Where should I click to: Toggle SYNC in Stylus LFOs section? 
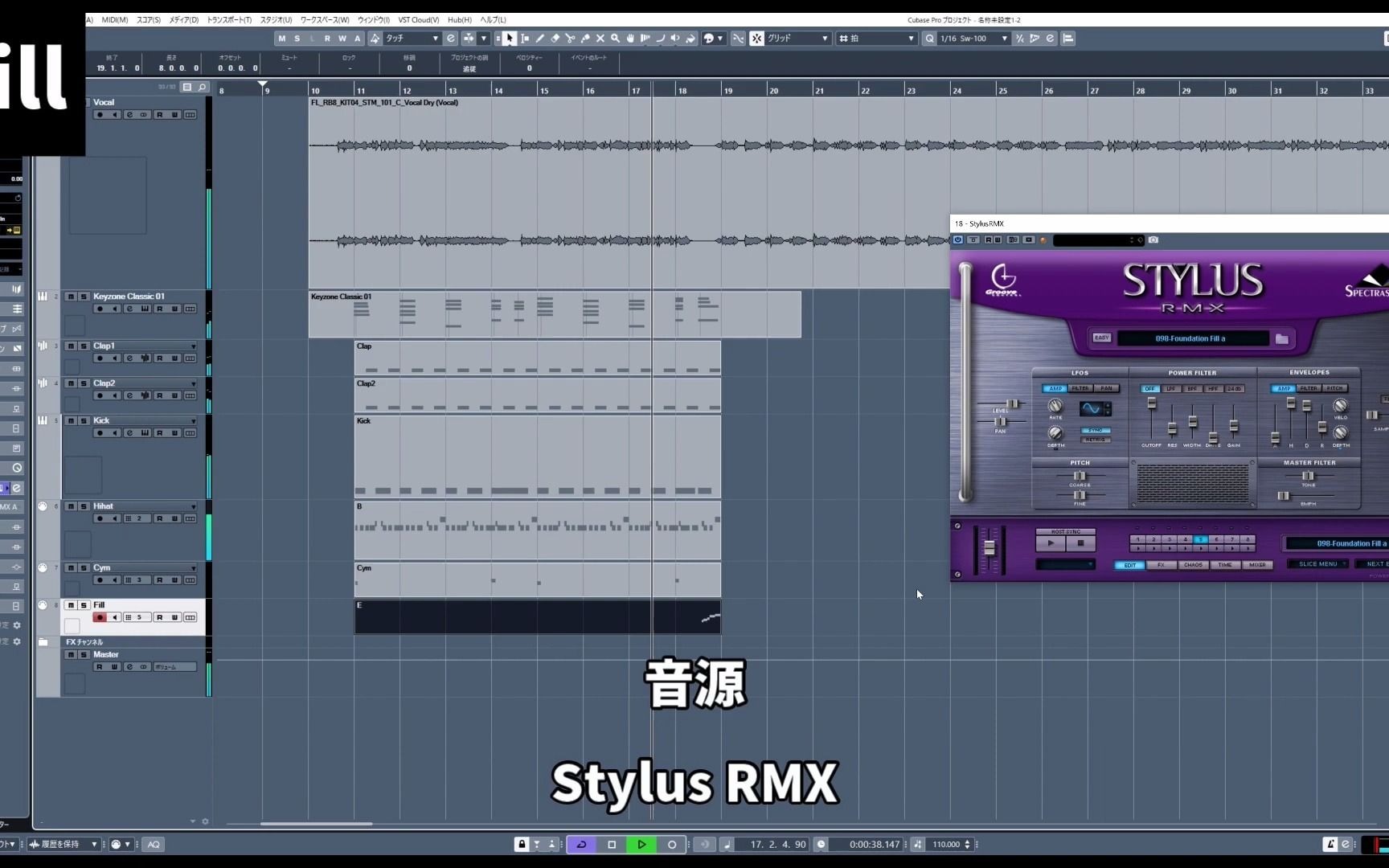click(1095, 430)
